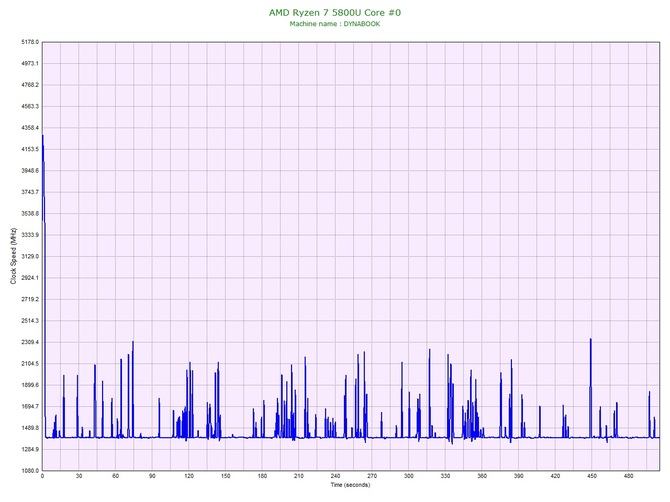670x502 pixels.
Task: Click the x-axis tick label 210
Action: point(299,476)
